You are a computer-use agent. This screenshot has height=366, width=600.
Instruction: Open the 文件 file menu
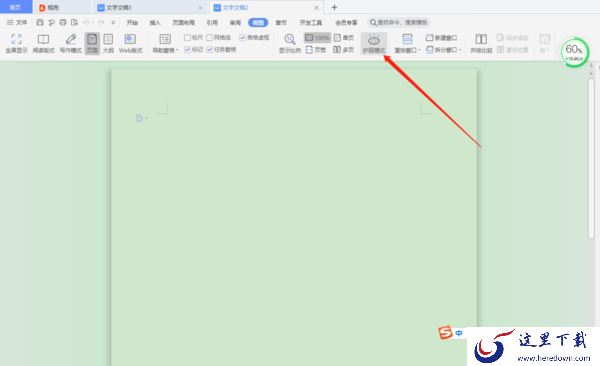pyautogui.click(x=17, y=22)
